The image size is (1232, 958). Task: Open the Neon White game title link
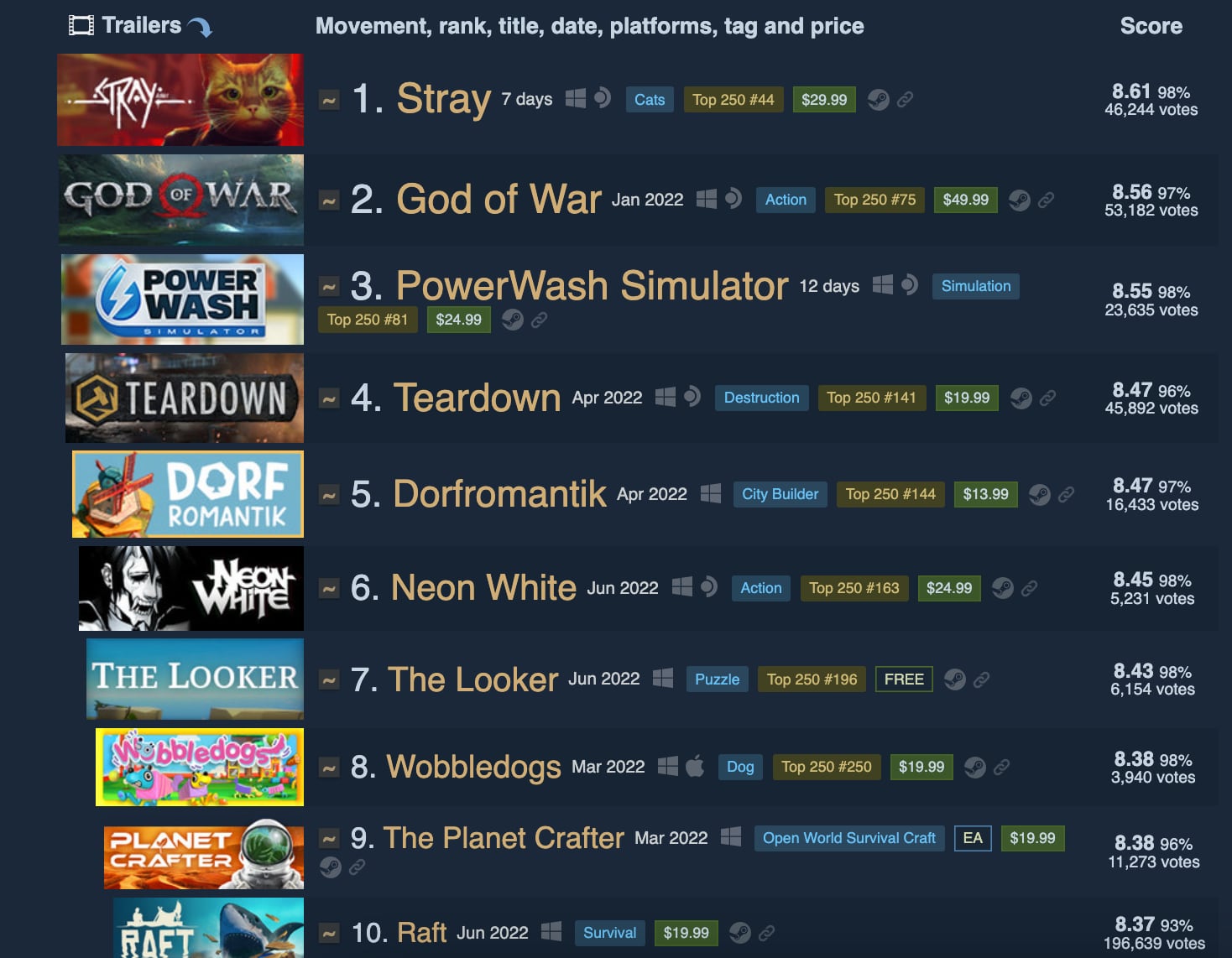coord(483,587)
